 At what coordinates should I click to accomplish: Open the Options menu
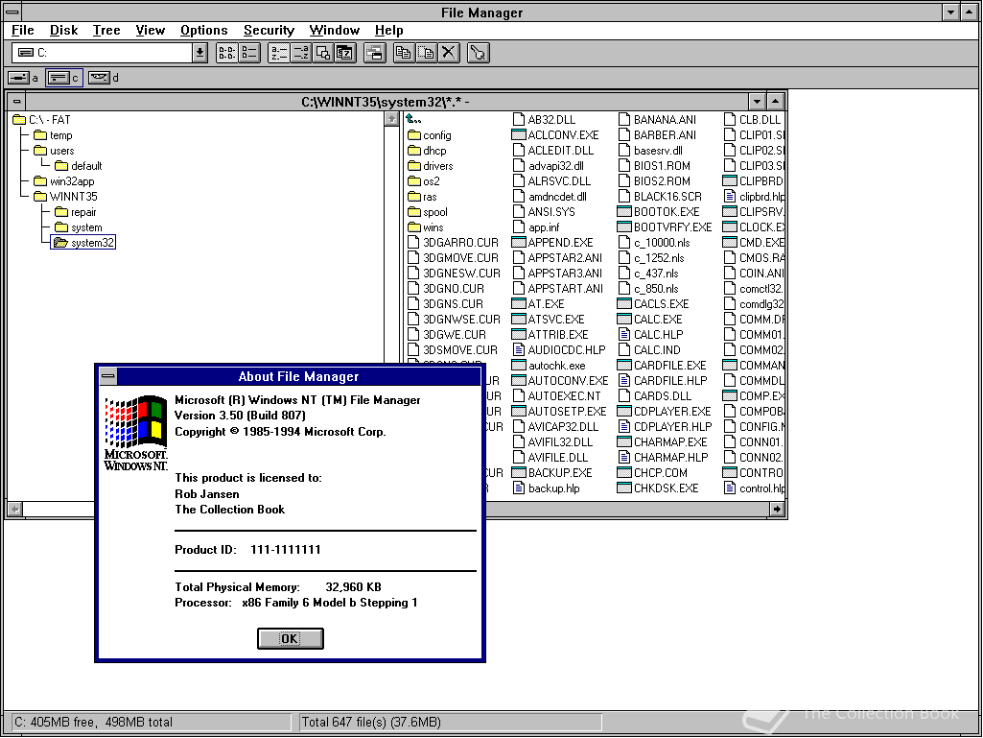point(204,30)
